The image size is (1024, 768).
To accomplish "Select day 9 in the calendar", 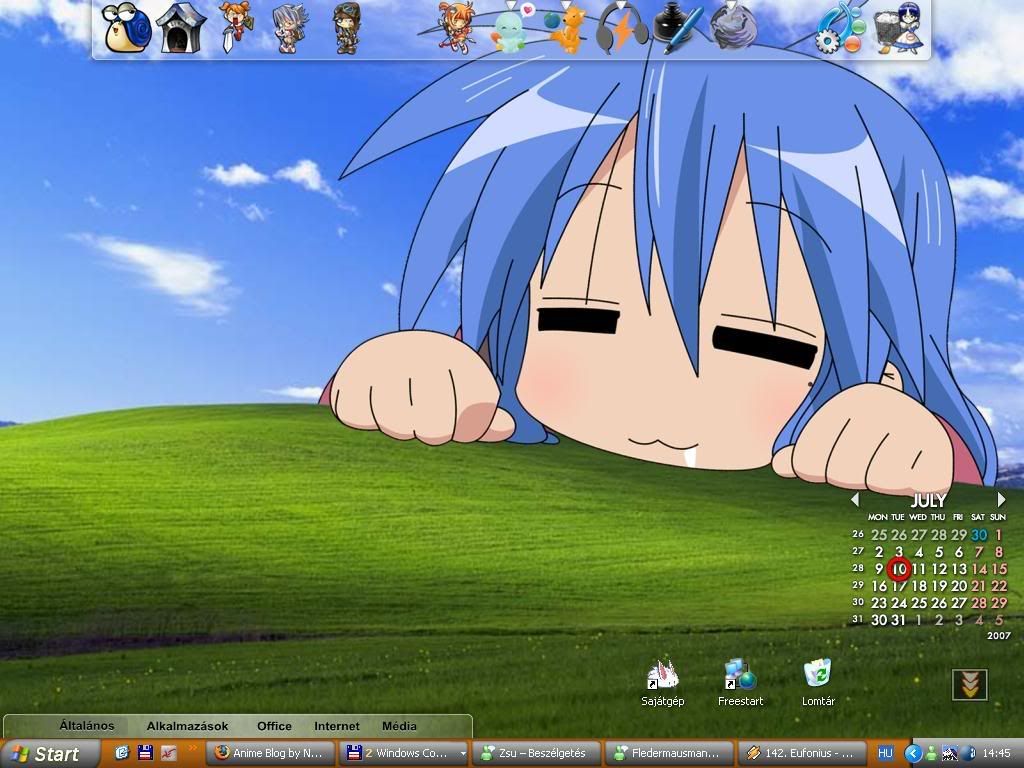I will (x=879, y=569).
